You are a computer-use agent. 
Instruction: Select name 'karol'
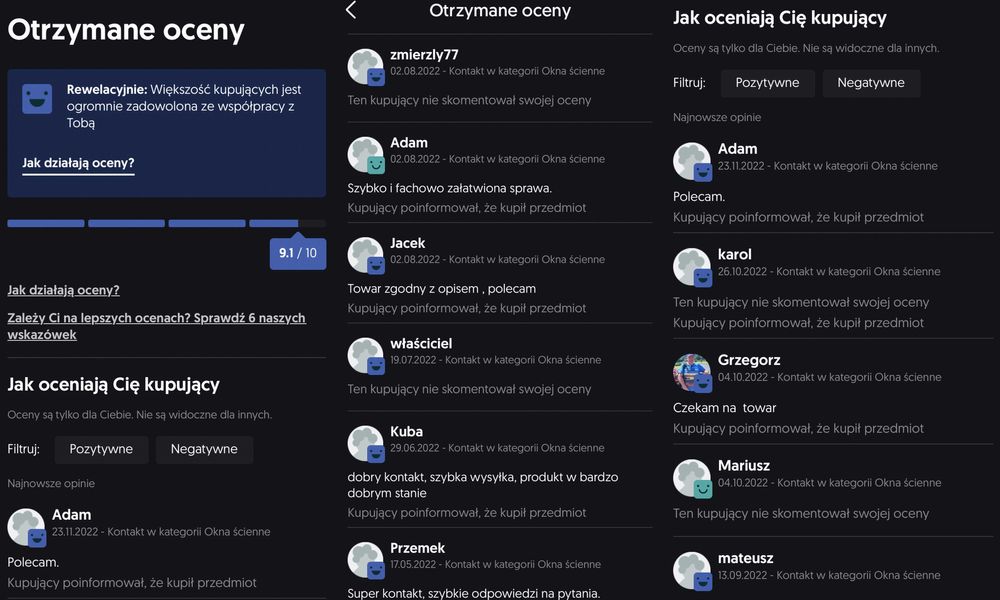point(735,254)
